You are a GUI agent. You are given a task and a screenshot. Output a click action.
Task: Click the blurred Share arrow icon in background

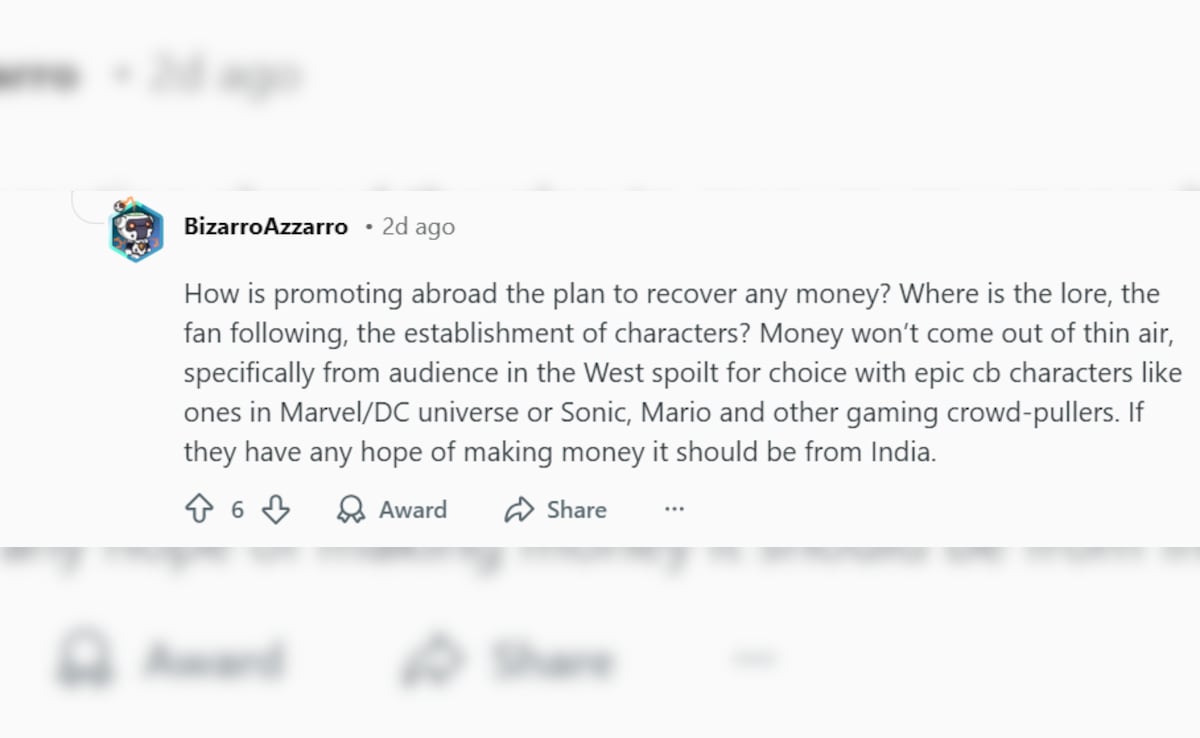pos(431,661)
